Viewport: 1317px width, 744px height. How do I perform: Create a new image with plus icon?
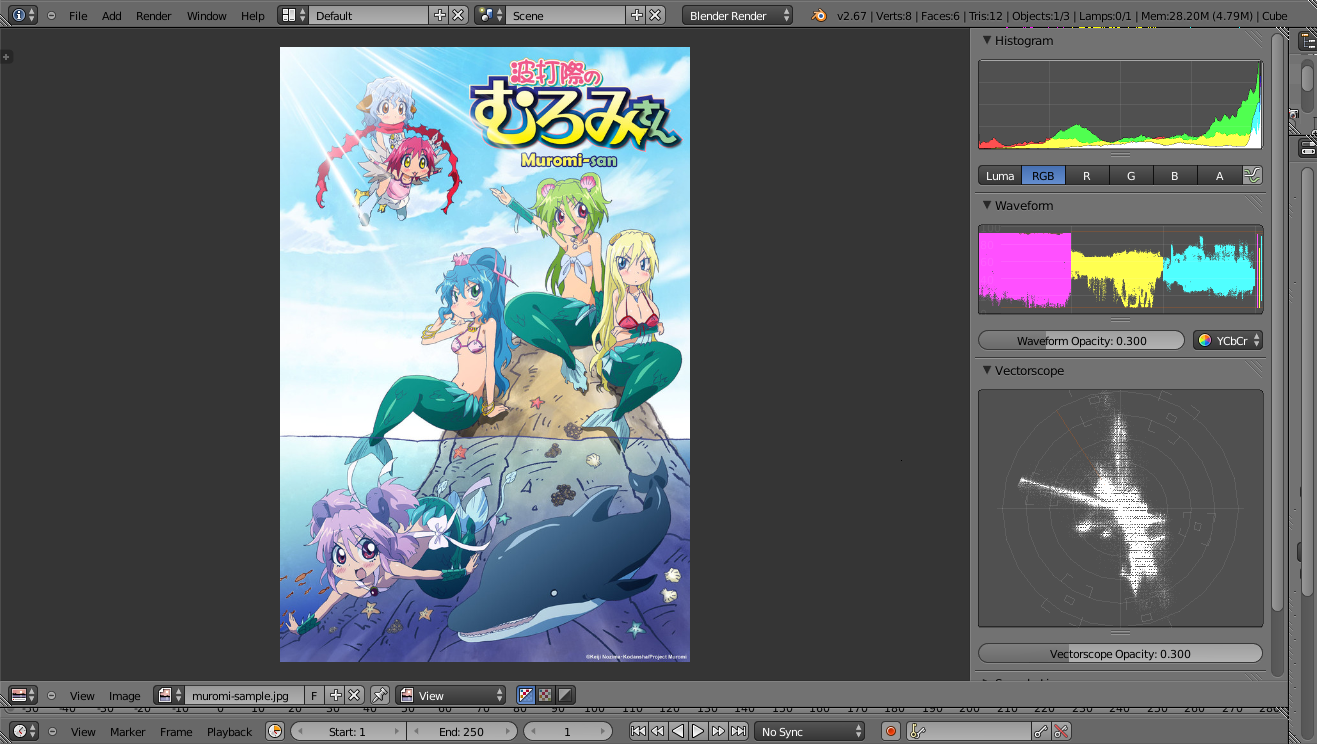(x=335, y=695)
